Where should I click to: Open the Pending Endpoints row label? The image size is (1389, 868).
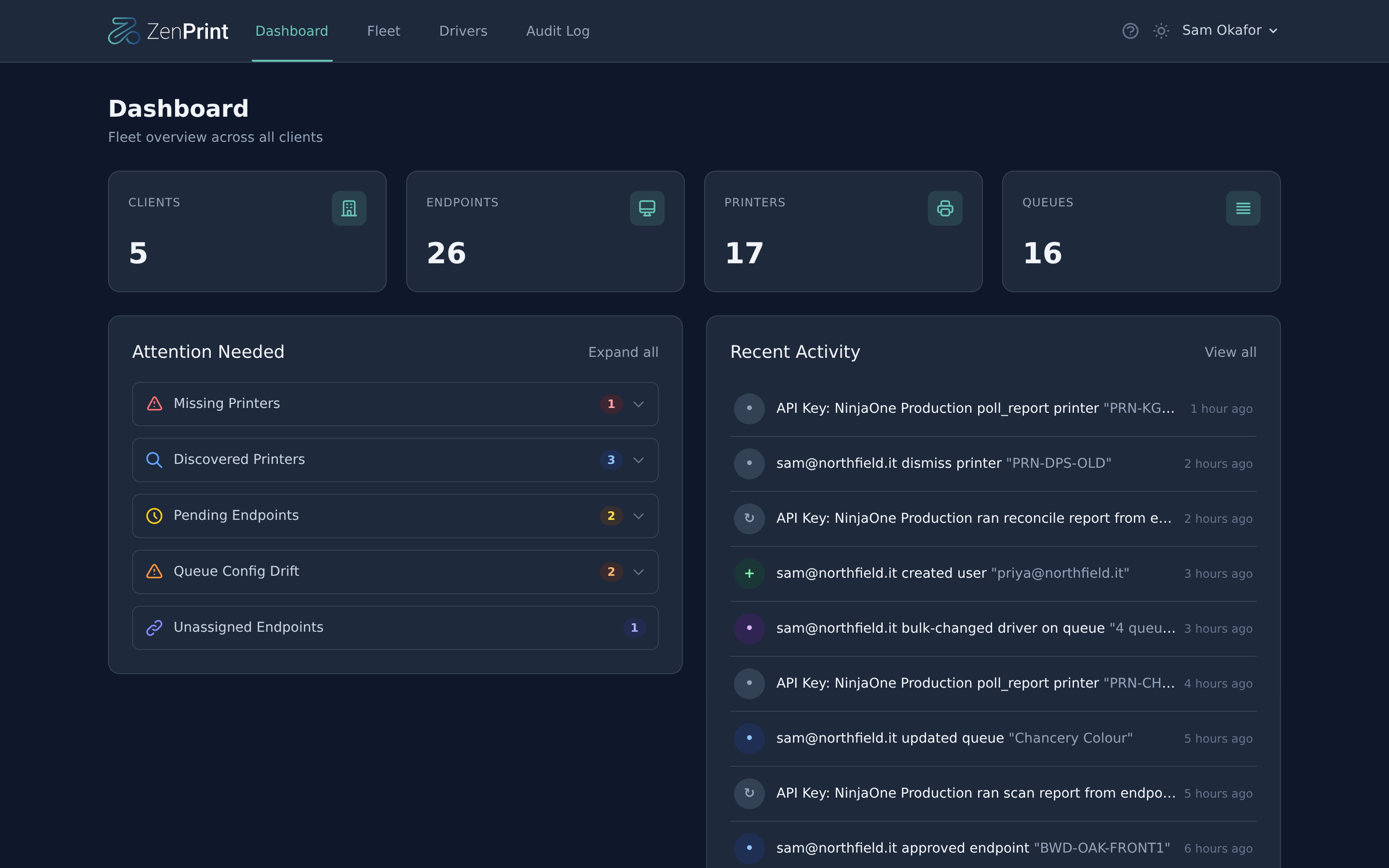pyautogui.click(x=236, y=515)
